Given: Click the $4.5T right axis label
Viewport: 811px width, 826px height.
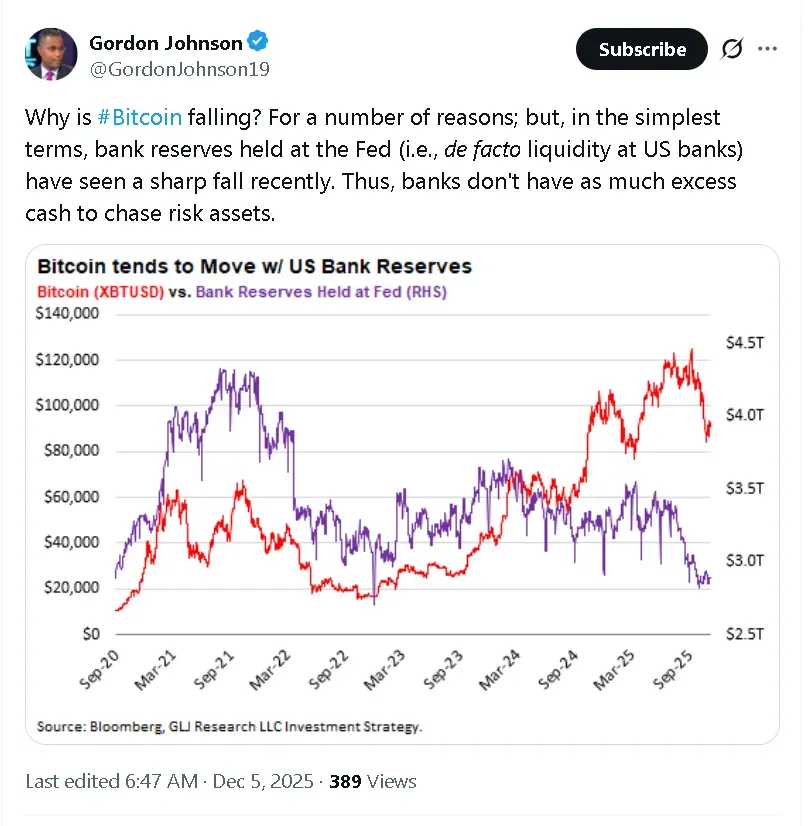Looking at the screenshot, I should click(745, 341).
